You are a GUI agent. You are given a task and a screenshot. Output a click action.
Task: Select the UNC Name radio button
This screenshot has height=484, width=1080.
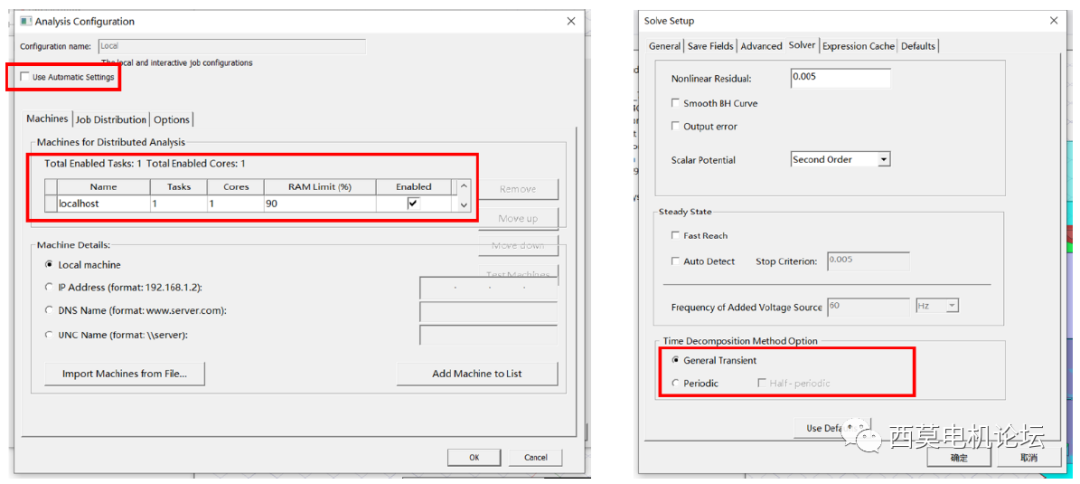pyautogui.click(x=49, y=335)
